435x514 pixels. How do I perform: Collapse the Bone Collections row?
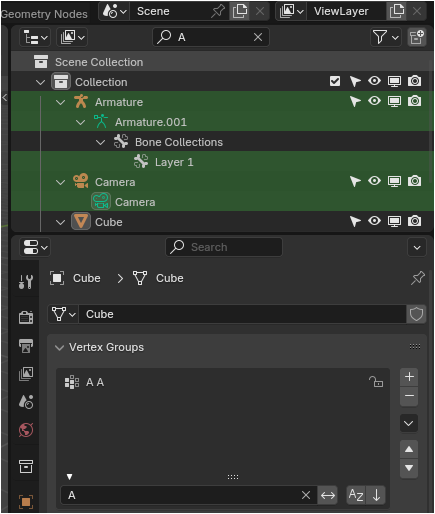point(100,142)
